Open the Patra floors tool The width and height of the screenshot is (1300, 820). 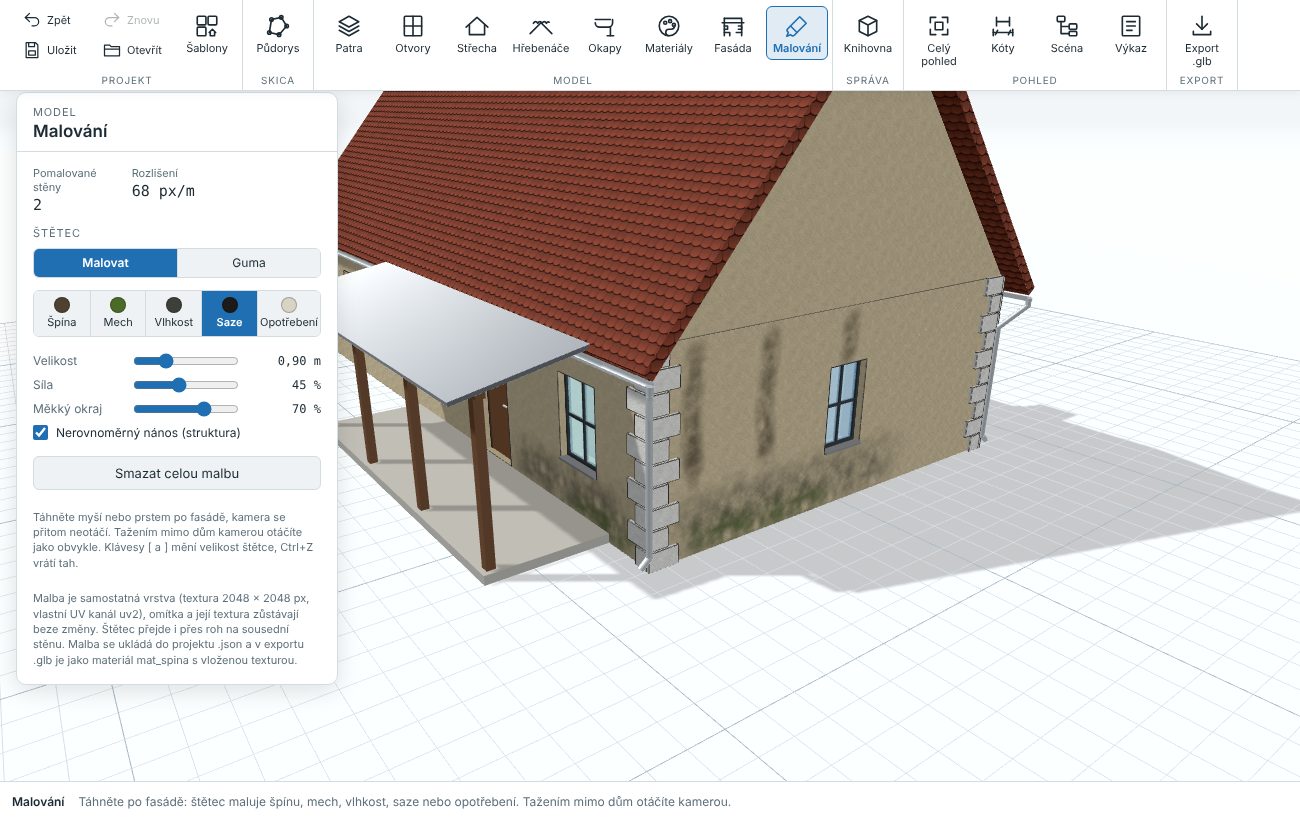click(349, 33)
